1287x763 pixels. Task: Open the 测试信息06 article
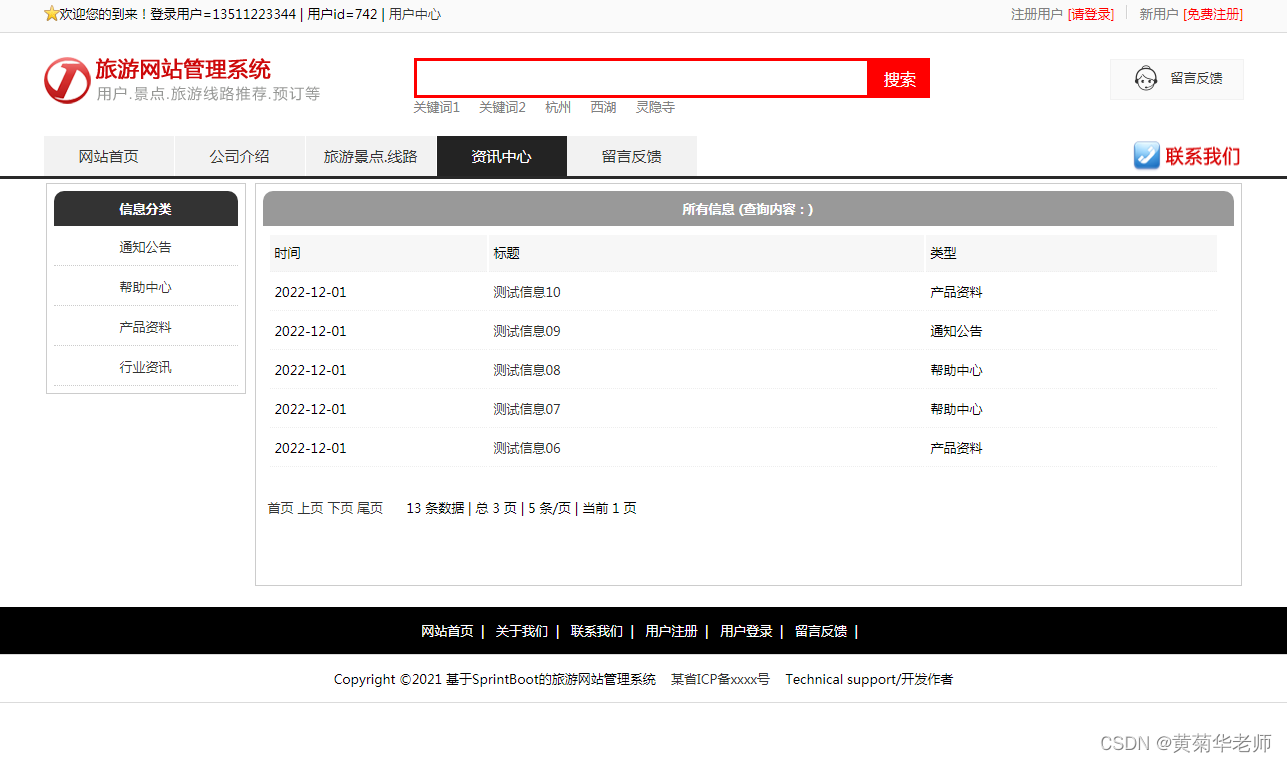(527, 448)
